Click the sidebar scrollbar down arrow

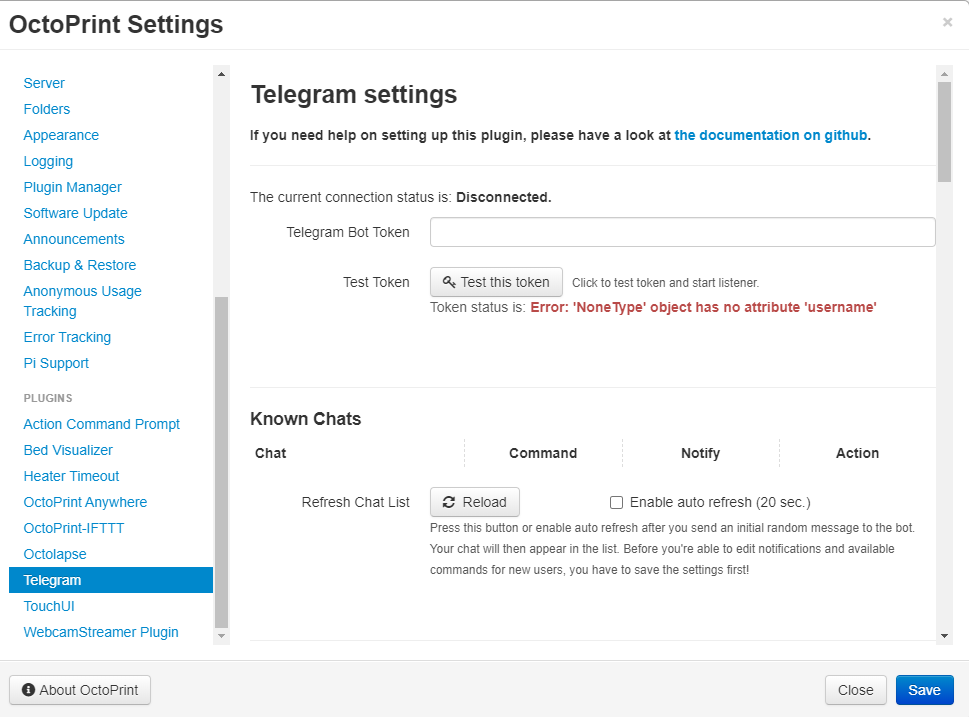point(221,636)
